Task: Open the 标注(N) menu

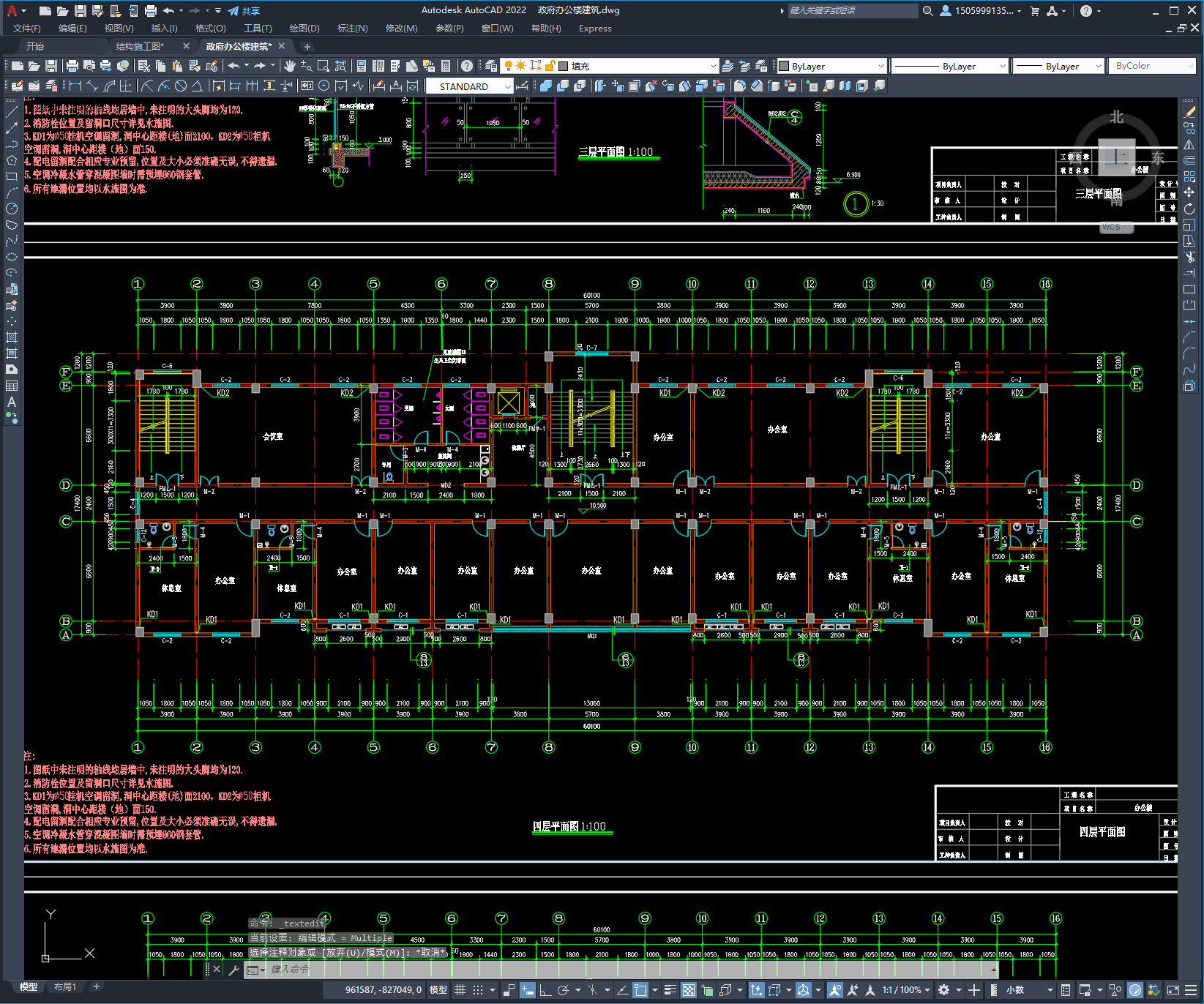Action: click(352, 29)
